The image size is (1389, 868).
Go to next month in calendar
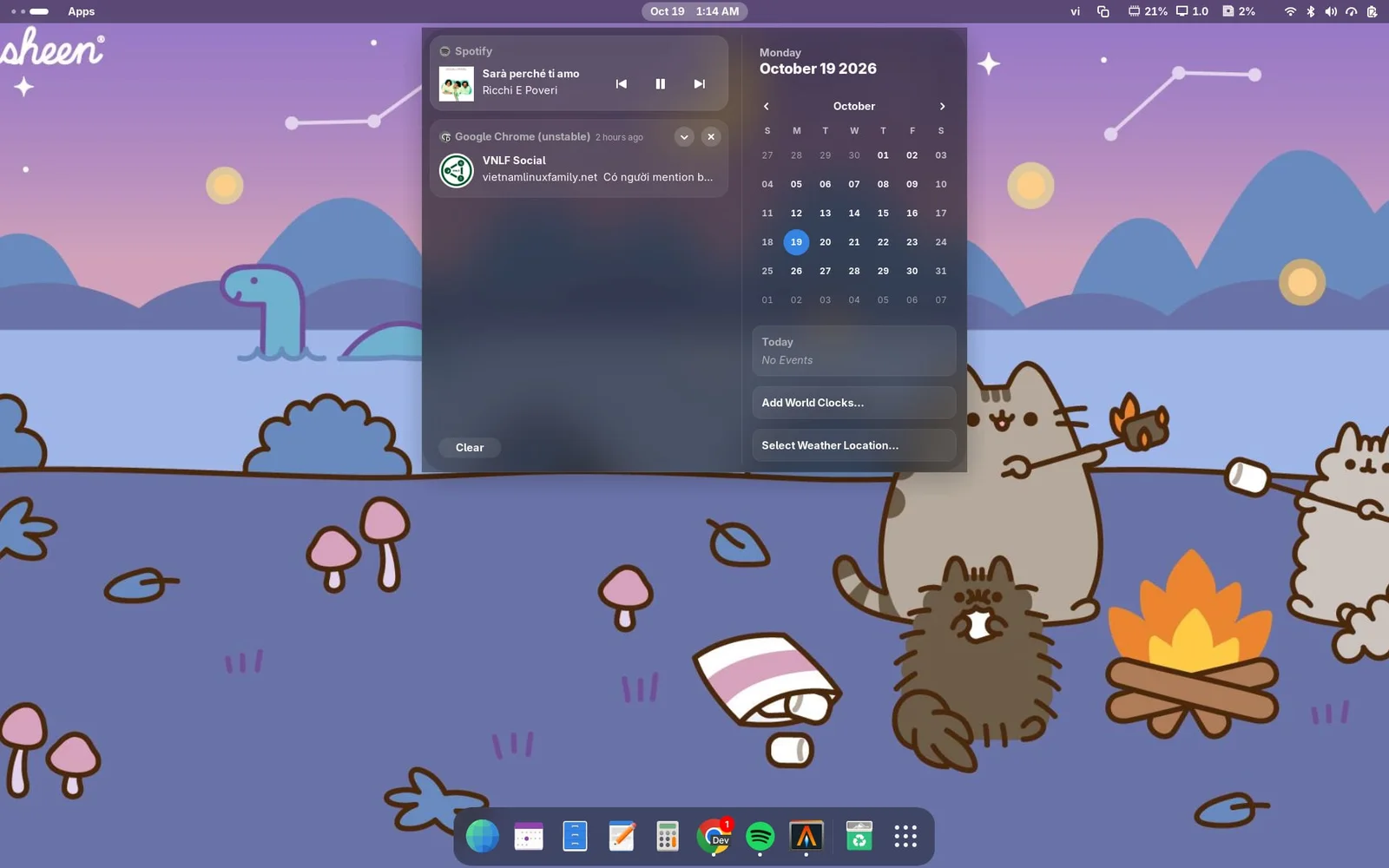pyautogui.click(x=942, y=106)
